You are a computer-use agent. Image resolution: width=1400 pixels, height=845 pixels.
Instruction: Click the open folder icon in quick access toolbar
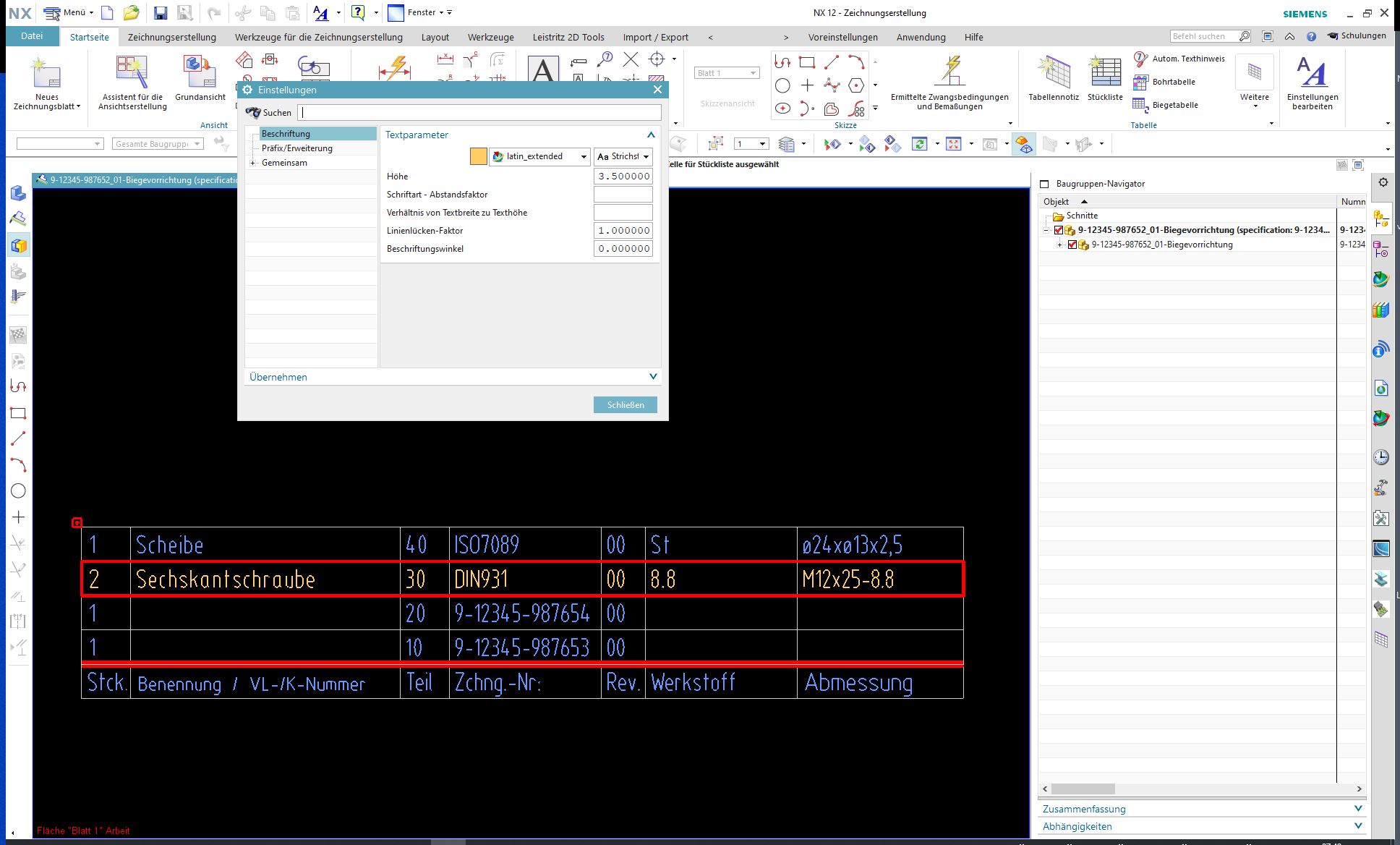131,13
